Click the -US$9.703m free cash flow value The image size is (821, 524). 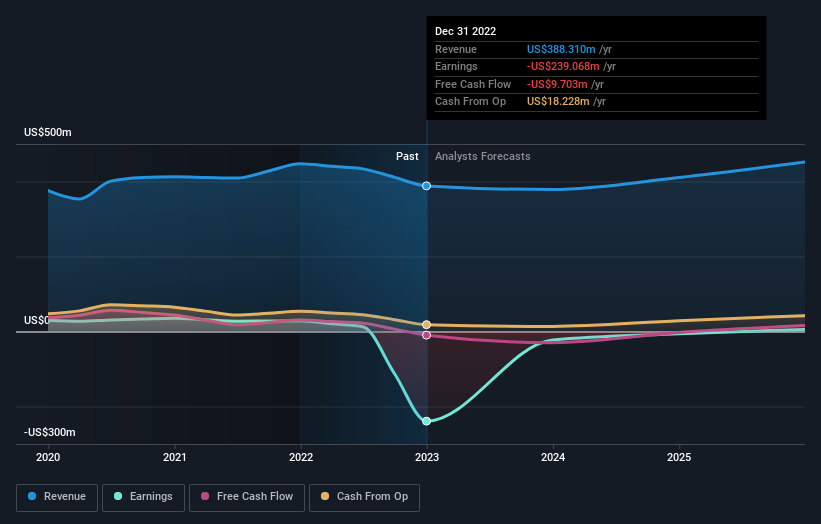tap(557, 84)
